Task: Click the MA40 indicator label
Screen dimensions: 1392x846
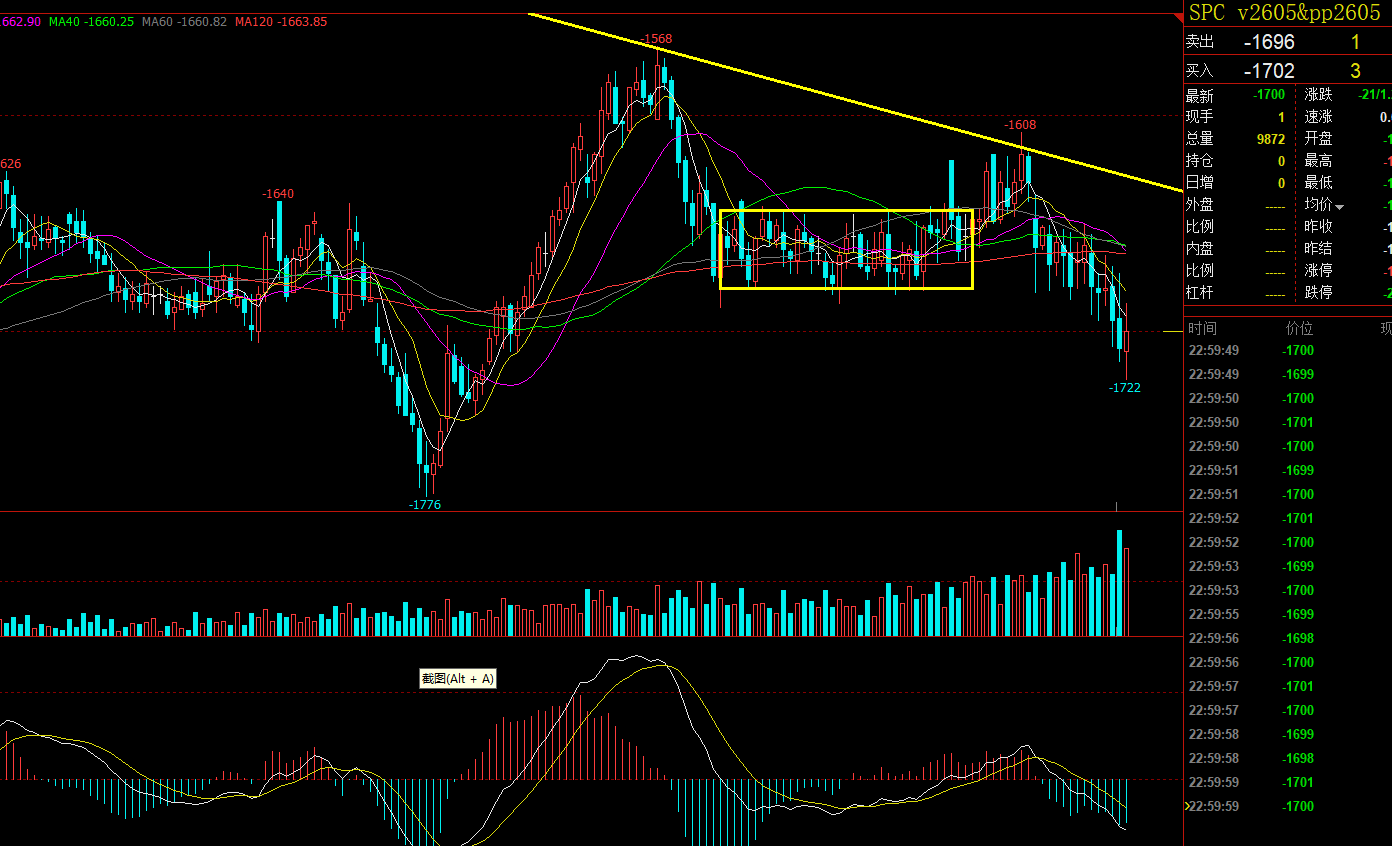Action: pyautogui.click(x=91, y=21)
